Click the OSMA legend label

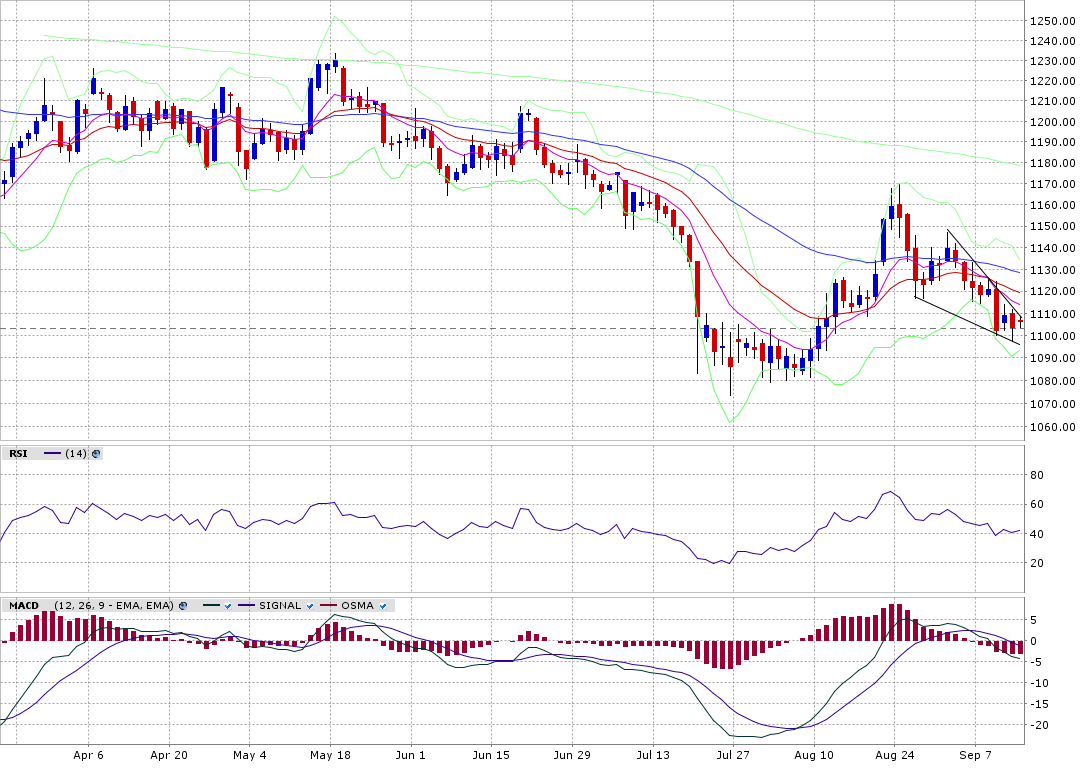357,606
